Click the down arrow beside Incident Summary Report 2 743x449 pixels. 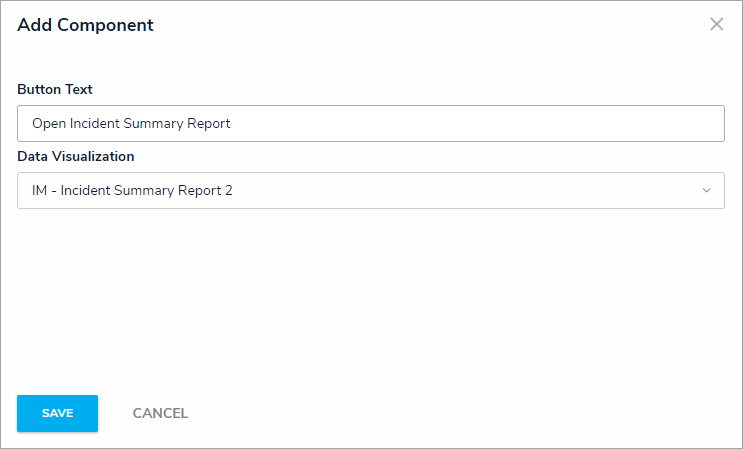pyautogui.click(x=706, y=191)
